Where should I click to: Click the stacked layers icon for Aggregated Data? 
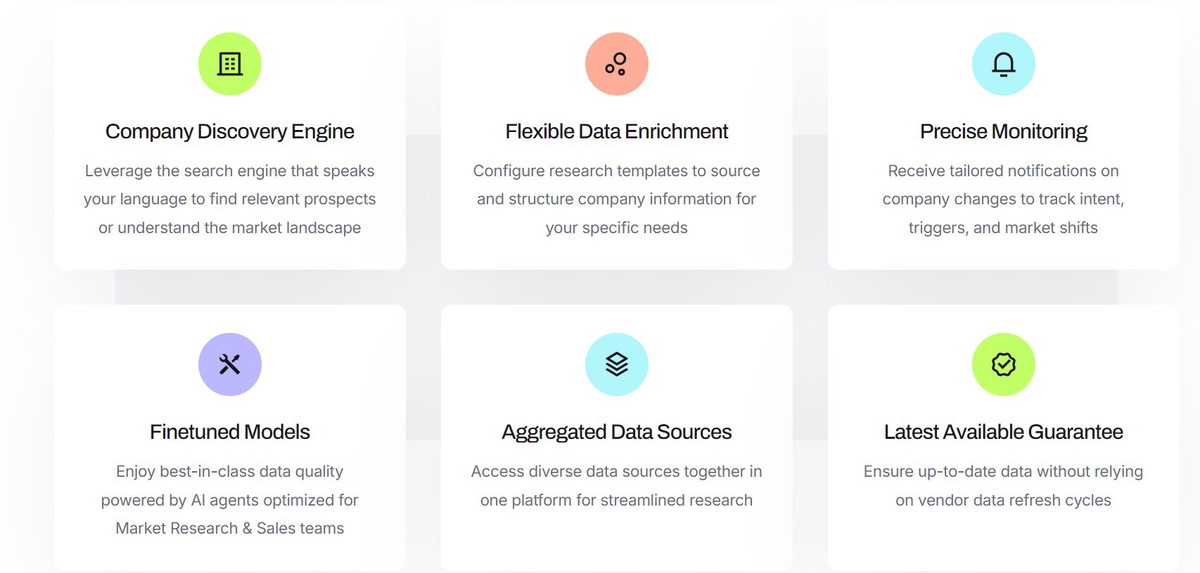[617, 364]
